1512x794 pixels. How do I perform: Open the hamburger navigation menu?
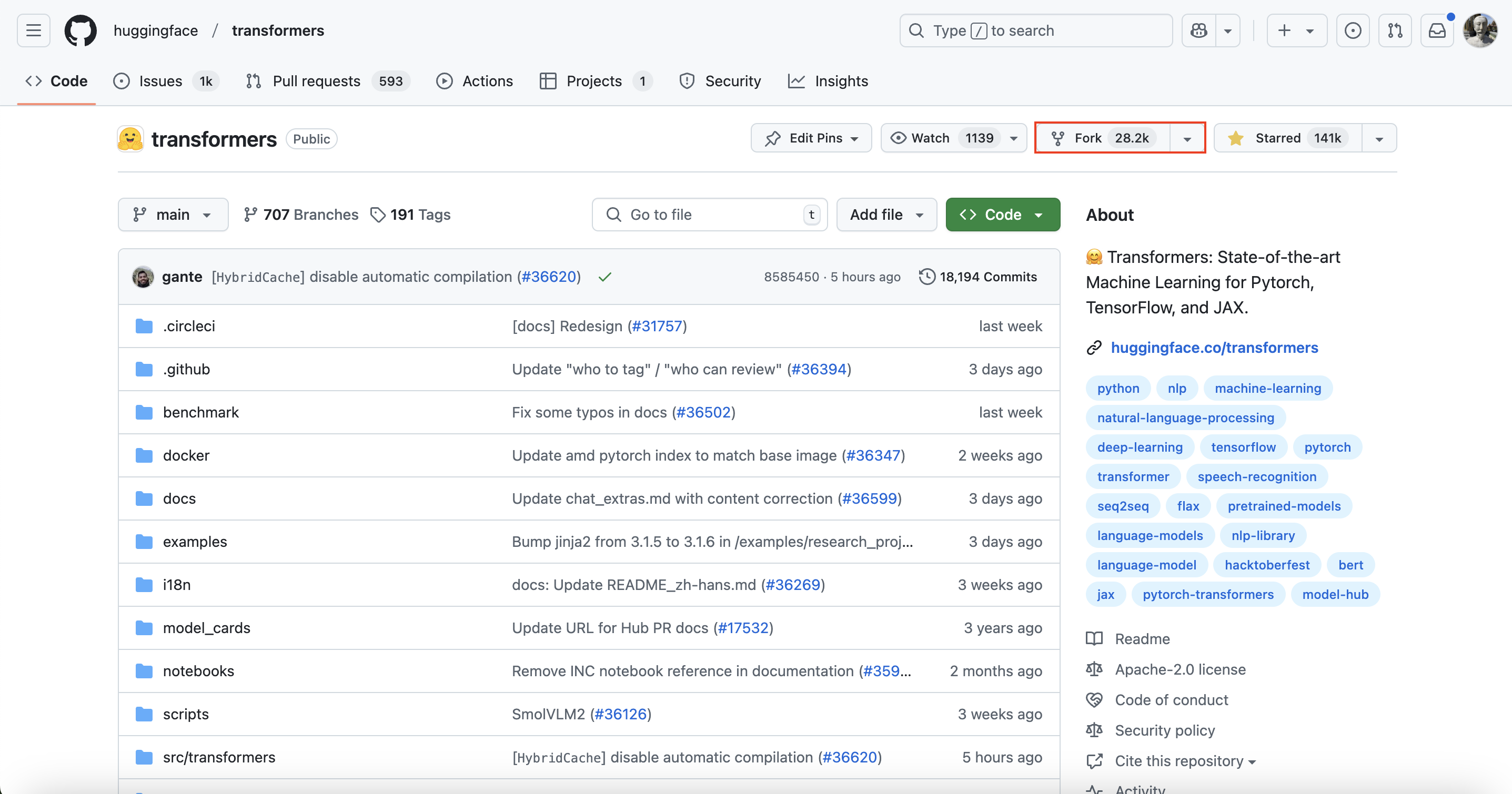coord(34,30)
